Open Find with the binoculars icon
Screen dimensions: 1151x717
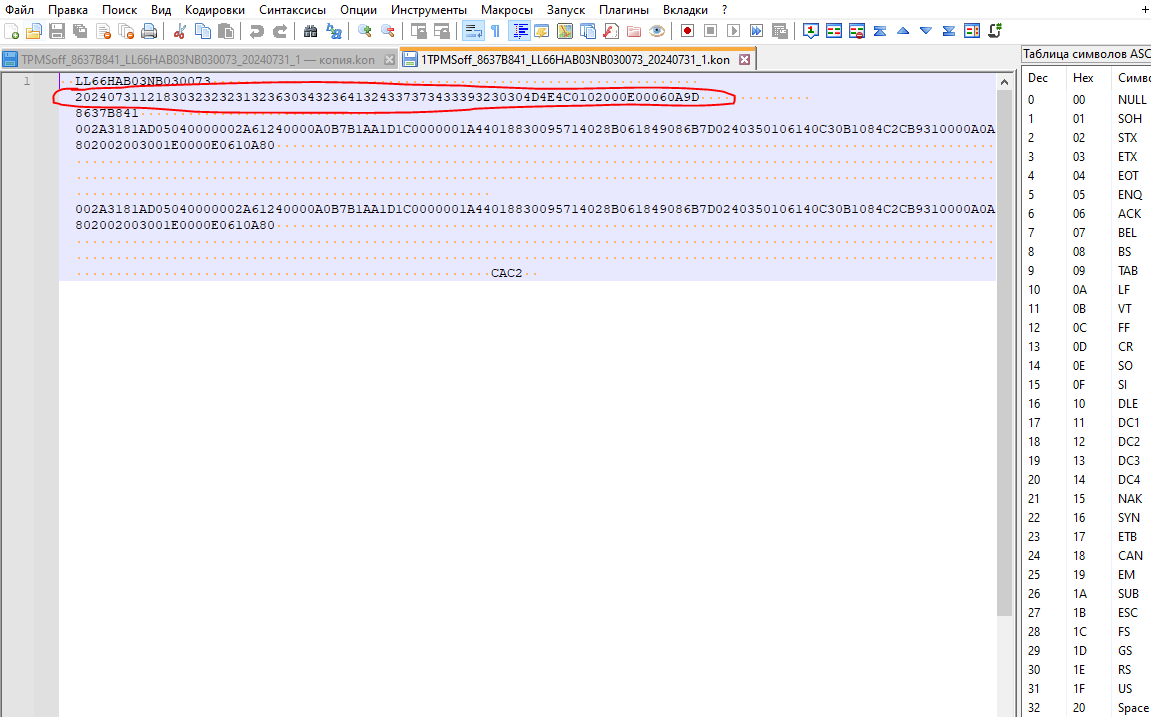310,31
